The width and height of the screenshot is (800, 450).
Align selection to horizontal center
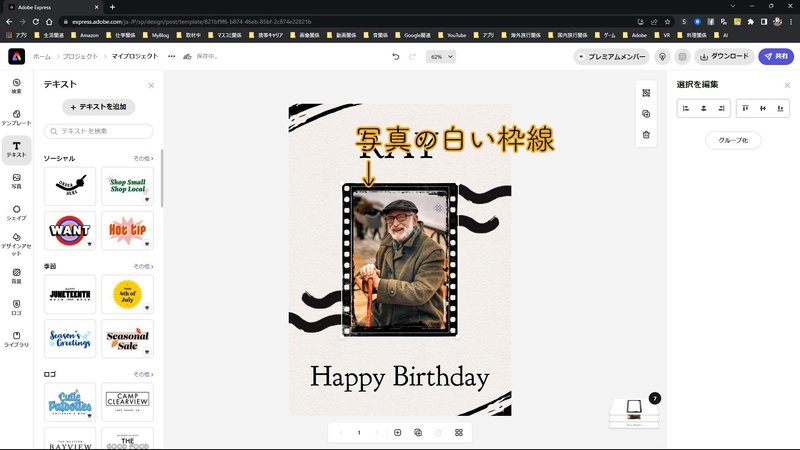[704, 108]
